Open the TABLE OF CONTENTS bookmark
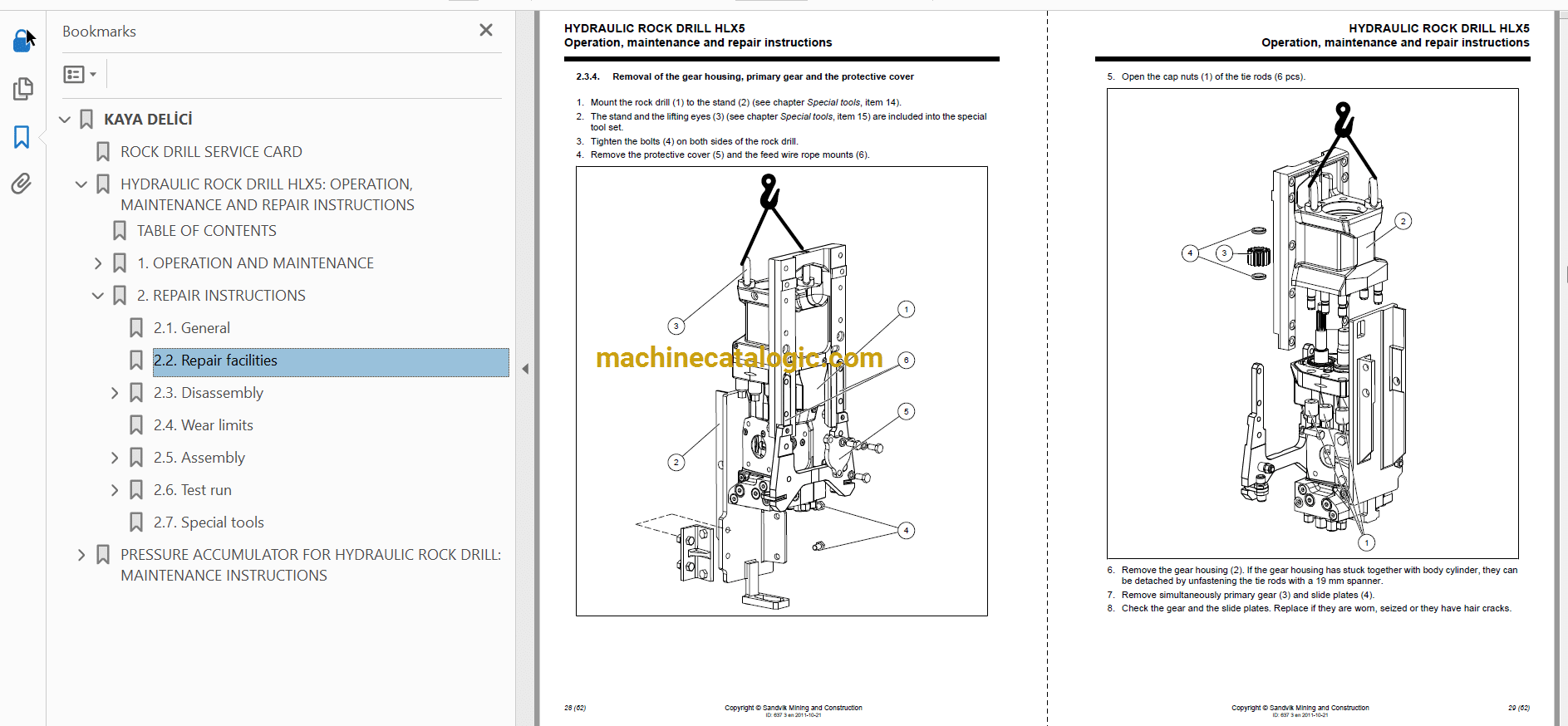The image size is (1568, 726). (207, 231)
